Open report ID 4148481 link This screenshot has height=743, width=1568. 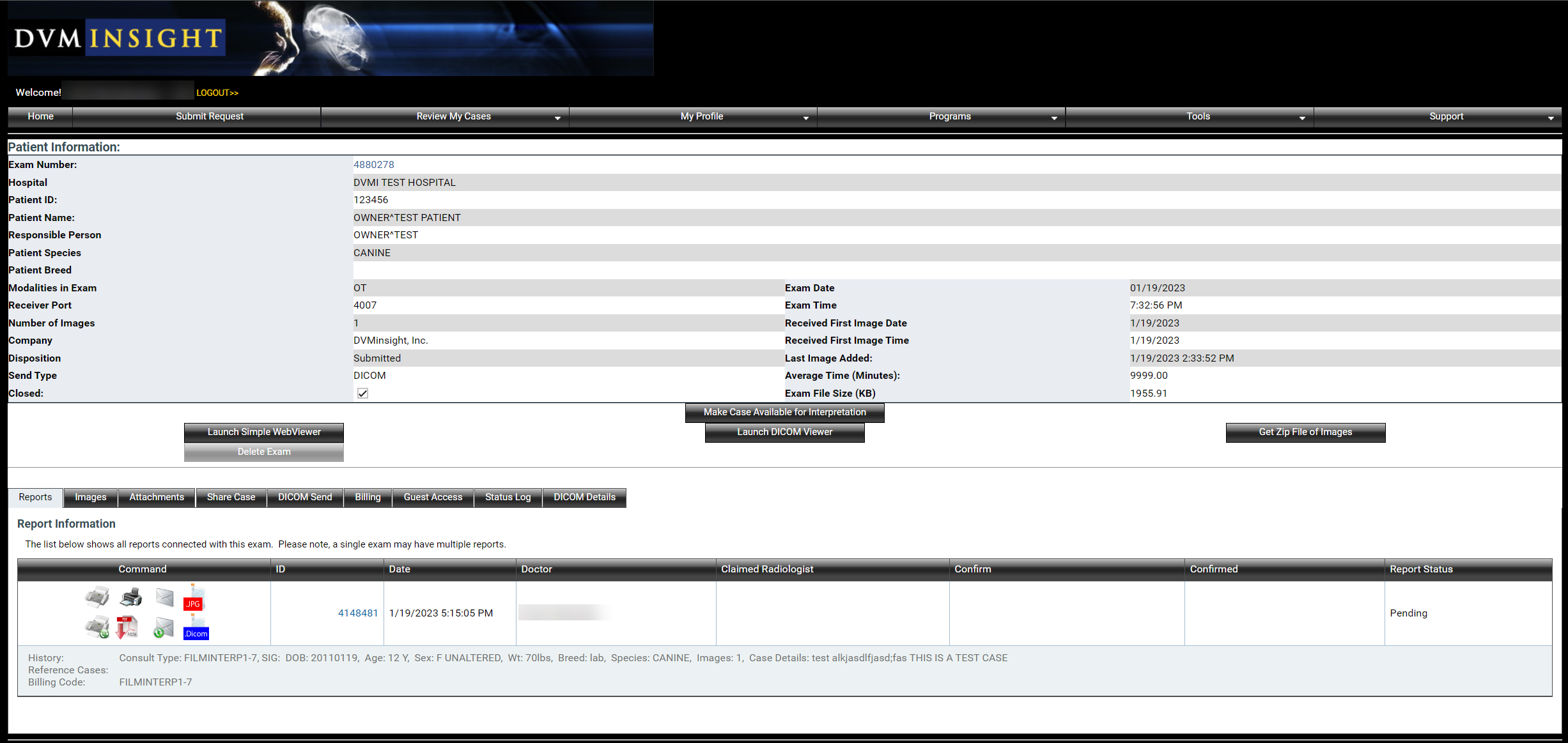(357, 613)
